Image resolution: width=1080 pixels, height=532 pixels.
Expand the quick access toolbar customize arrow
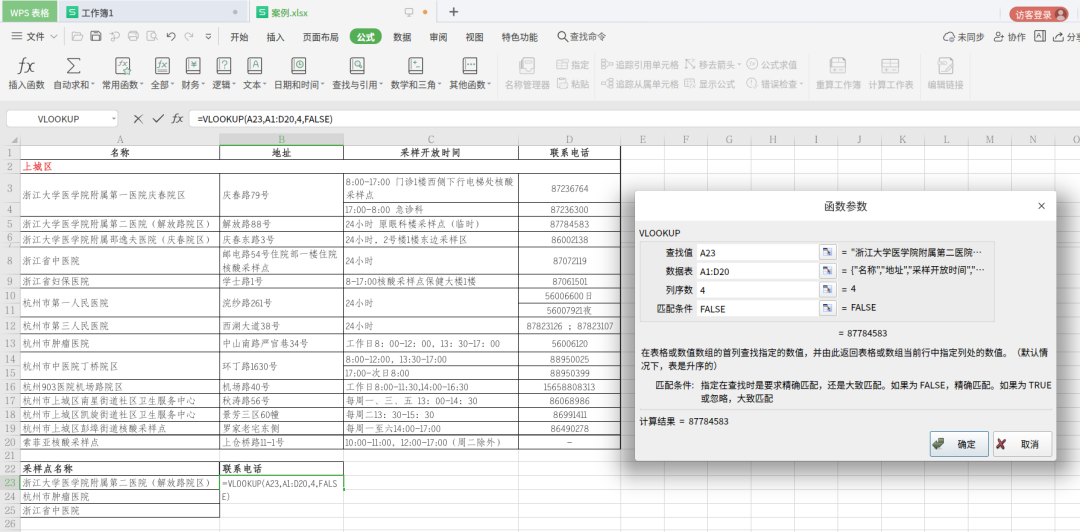click(207, 37)
